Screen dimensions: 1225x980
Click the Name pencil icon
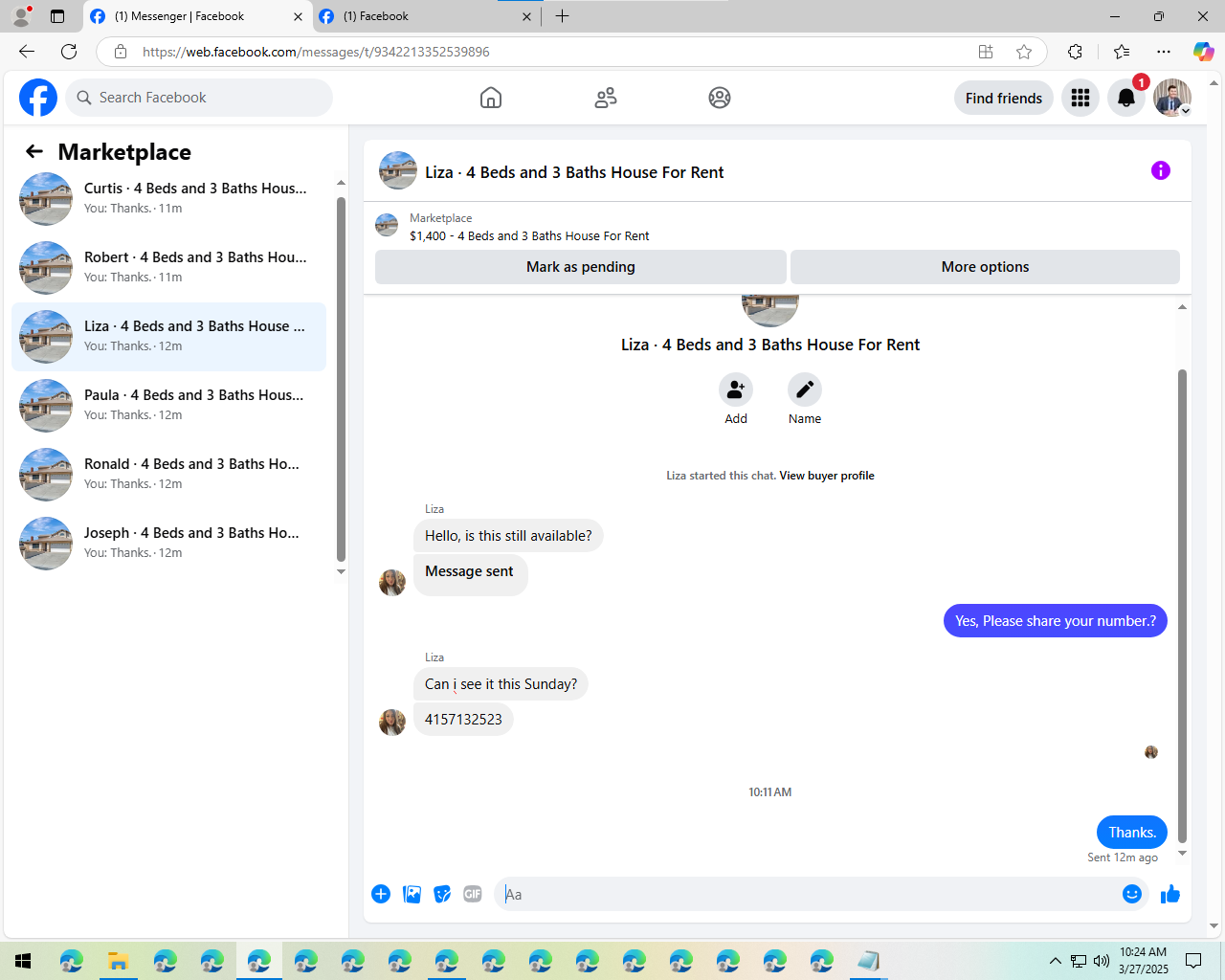805,390
